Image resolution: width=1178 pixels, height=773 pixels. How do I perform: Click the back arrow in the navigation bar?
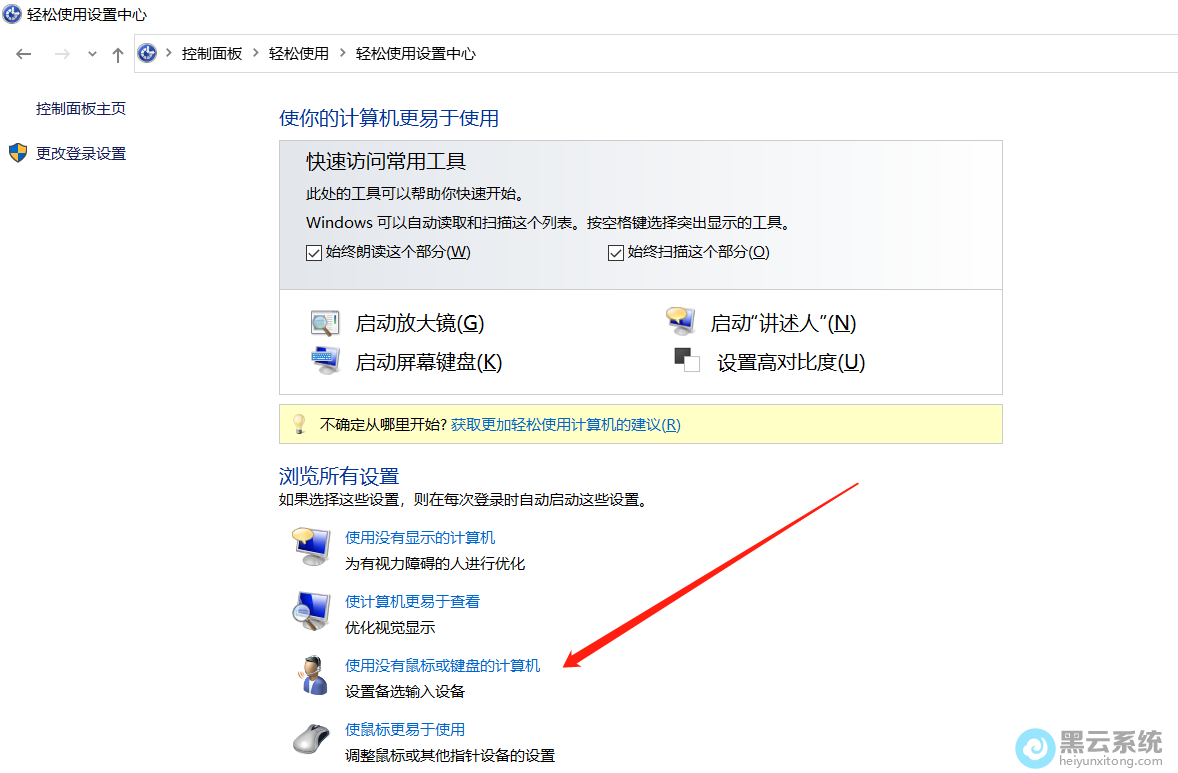click(x=23, y=54)
